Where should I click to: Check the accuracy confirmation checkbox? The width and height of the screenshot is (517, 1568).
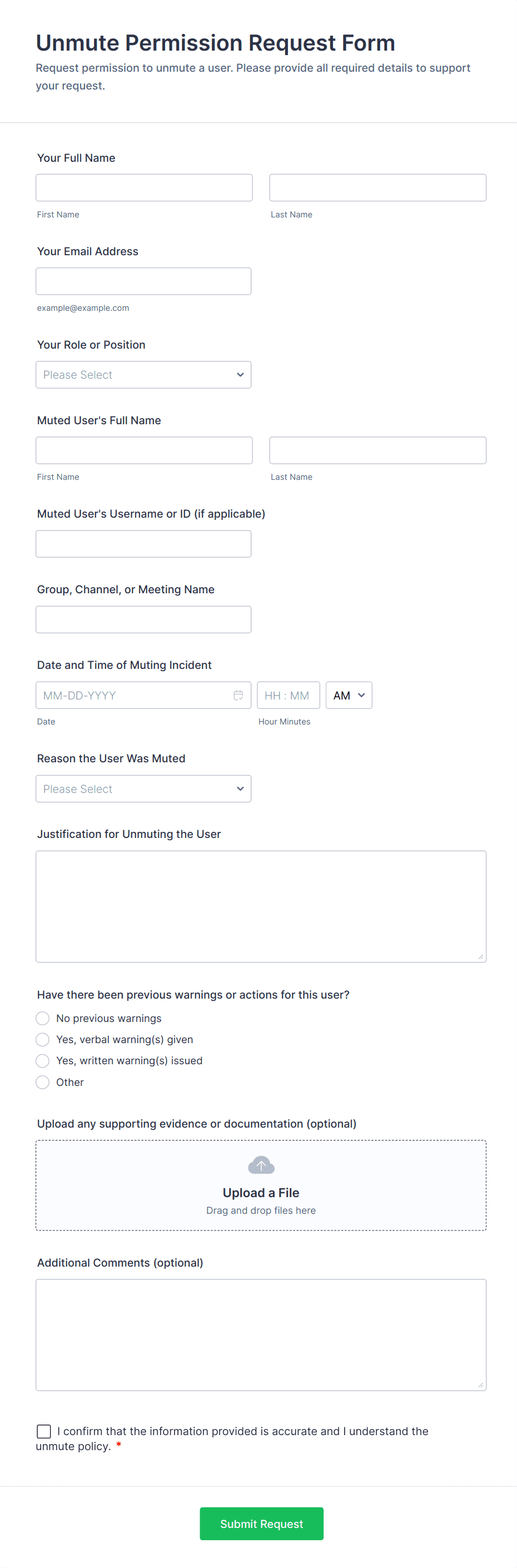44,1431
